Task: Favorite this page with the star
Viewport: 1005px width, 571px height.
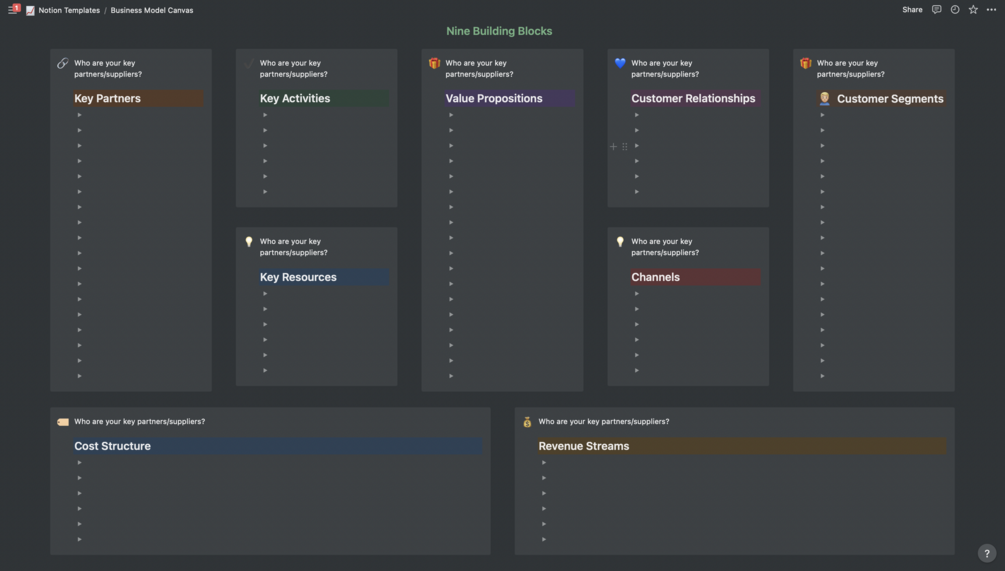Action: pyautogui.click(x=973, y=10)
